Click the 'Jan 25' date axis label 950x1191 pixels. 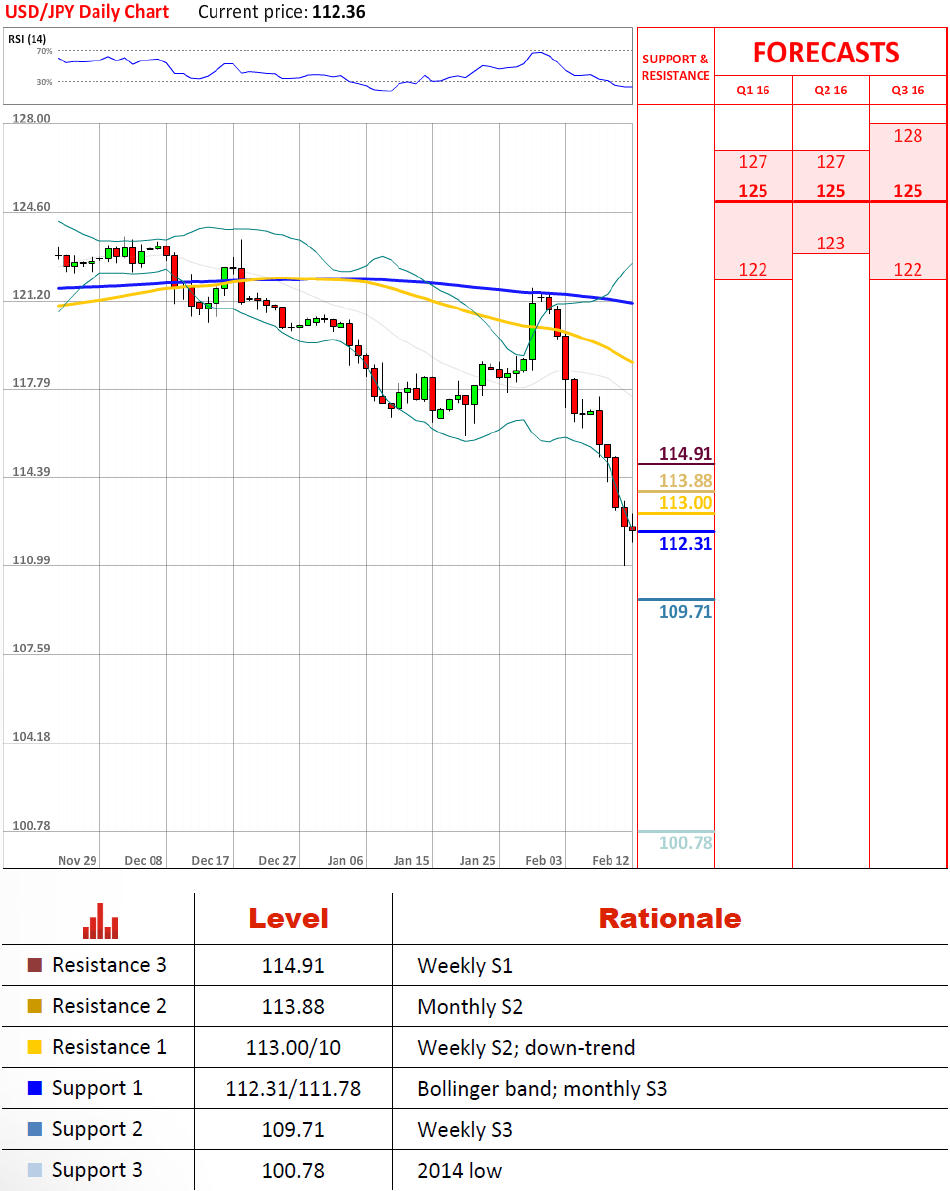click(478, 861)
